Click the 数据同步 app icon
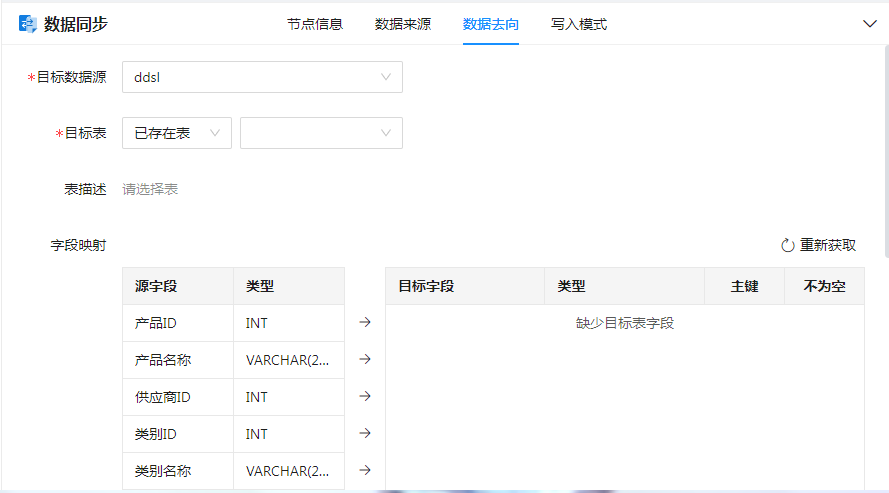Image resolution: width=889 pixels, height=493 pixels. (x=28, y=24)
